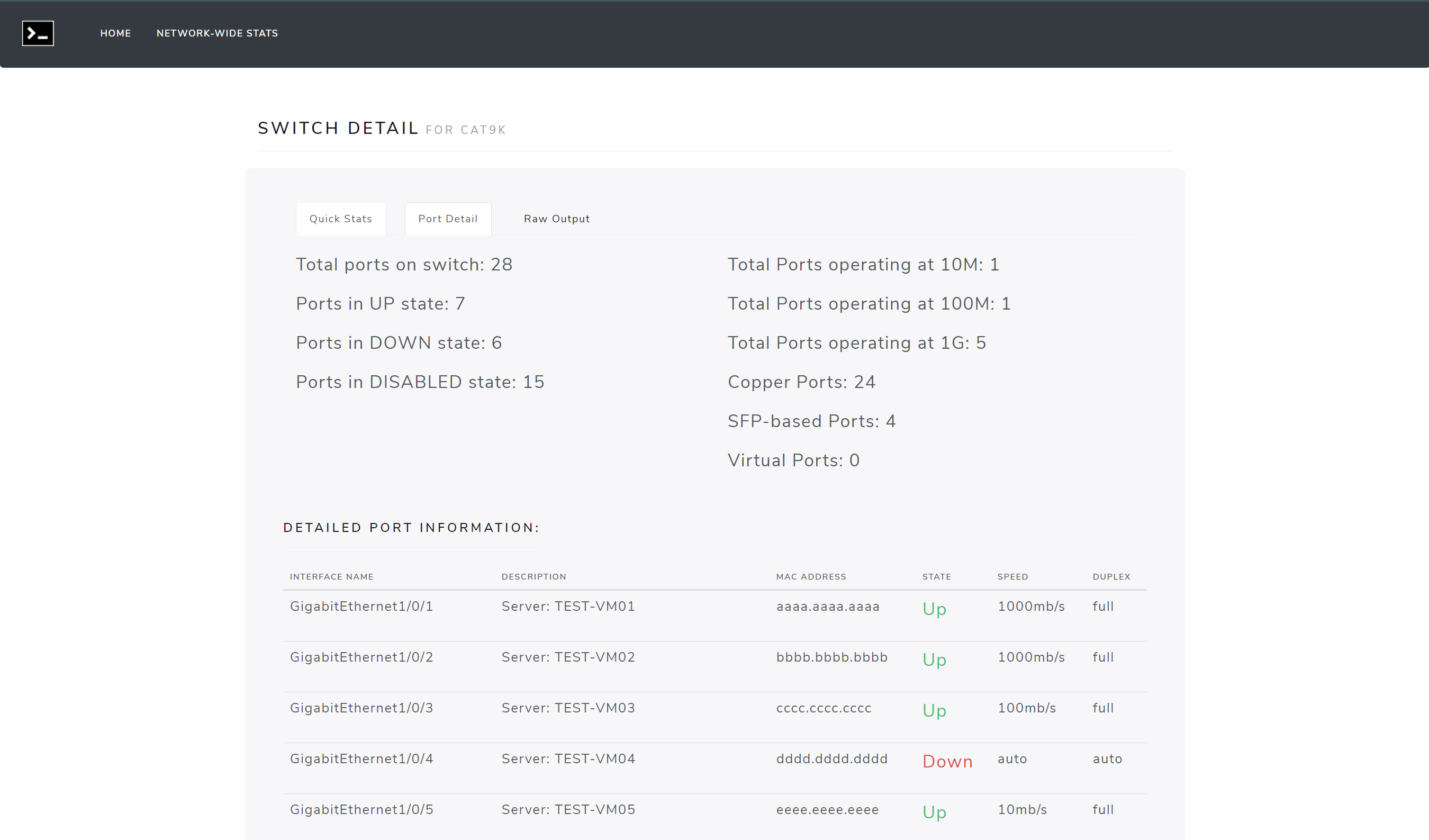Viewport: 1429px width, 840px height.
Task: Click 'Total Ports operating at 10M: 1'
Action: 864,265
